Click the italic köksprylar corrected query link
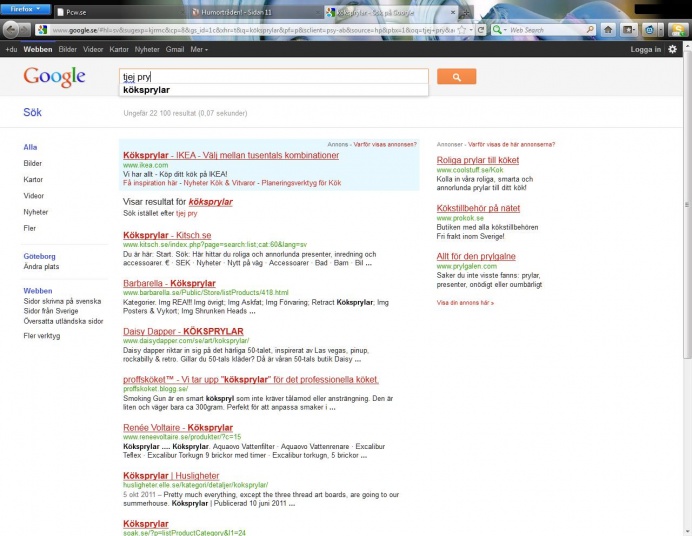The height and width of the screenshot is (536, 692). coord(211,202)
